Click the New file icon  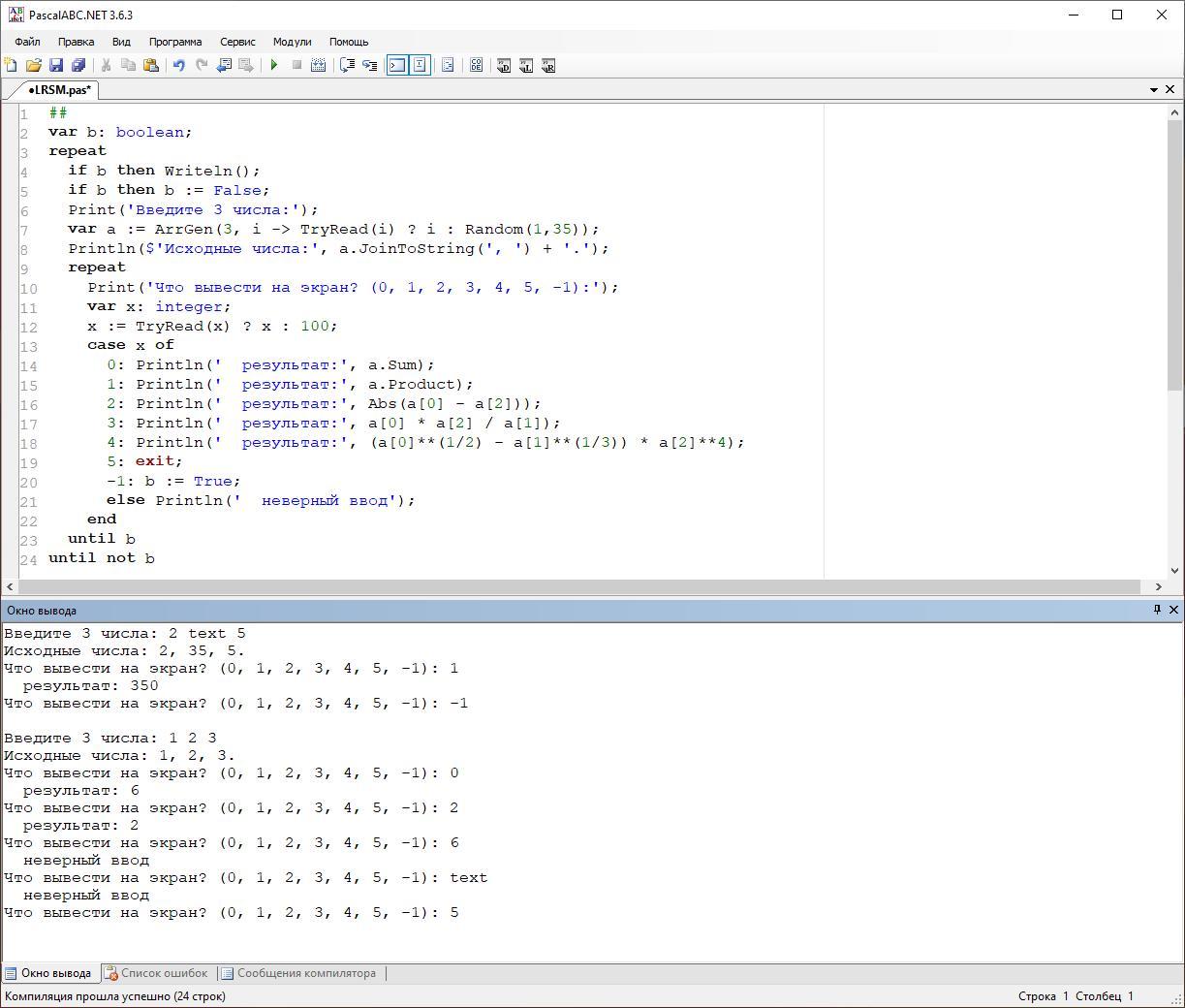11,65
